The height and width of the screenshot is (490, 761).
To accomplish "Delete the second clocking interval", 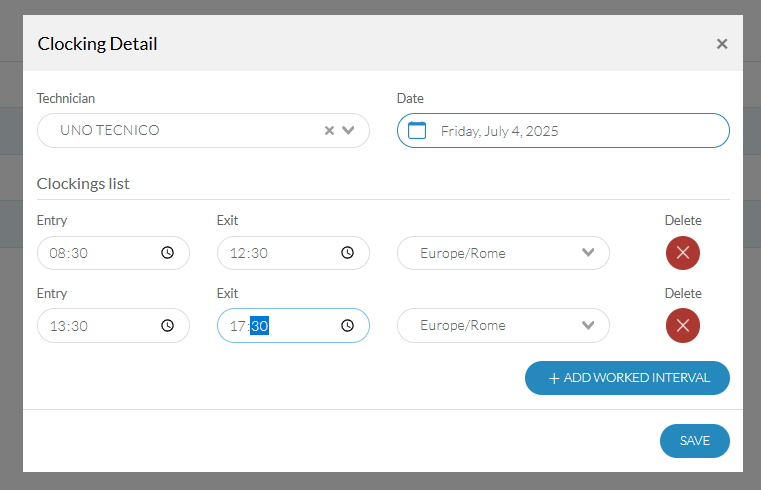I will [x=683, y=326].
